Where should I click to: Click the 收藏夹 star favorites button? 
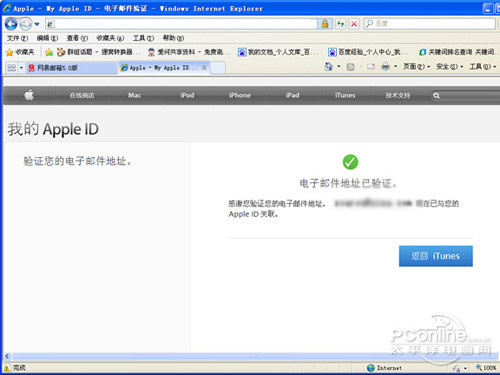point(20,52)
